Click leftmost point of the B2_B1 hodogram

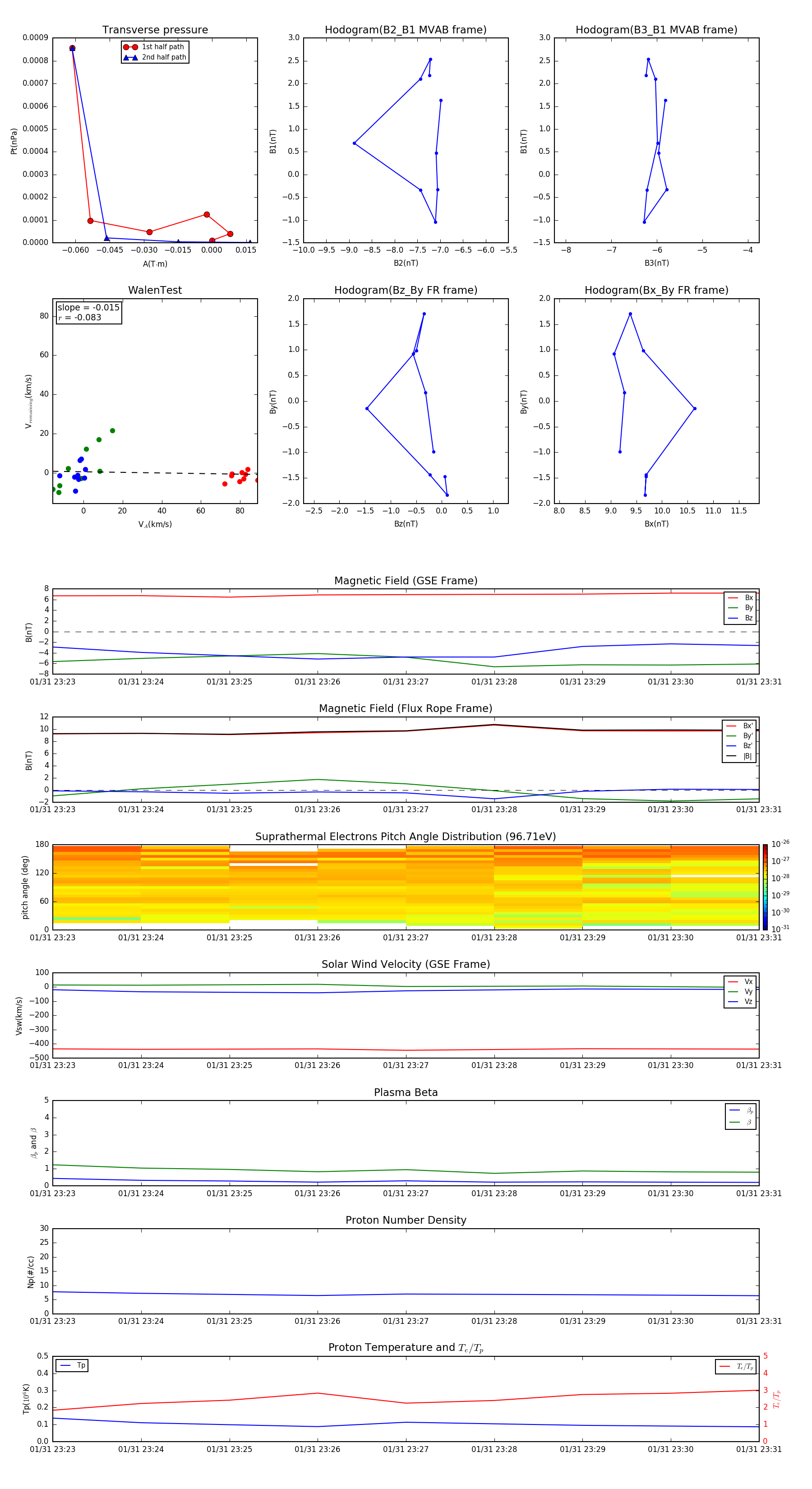pyautogui.click(x=354, y=143)
